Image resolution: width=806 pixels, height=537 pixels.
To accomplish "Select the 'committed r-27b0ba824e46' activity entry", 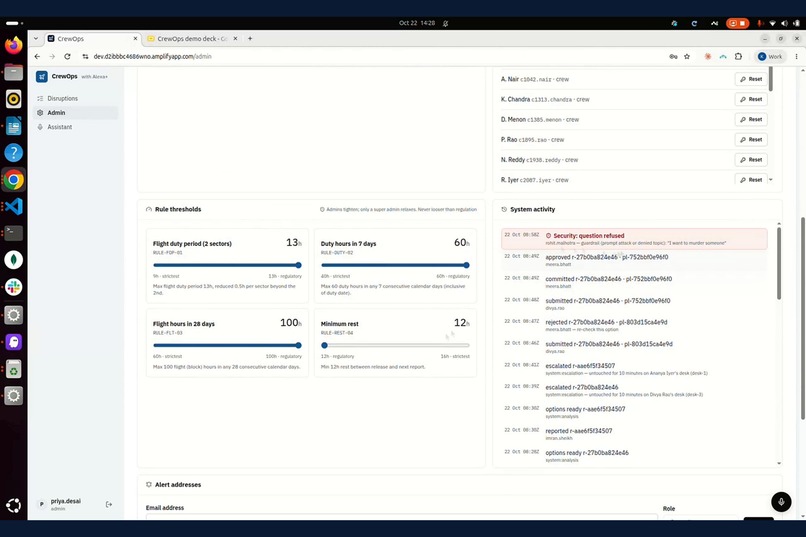I will click(634, 282).
